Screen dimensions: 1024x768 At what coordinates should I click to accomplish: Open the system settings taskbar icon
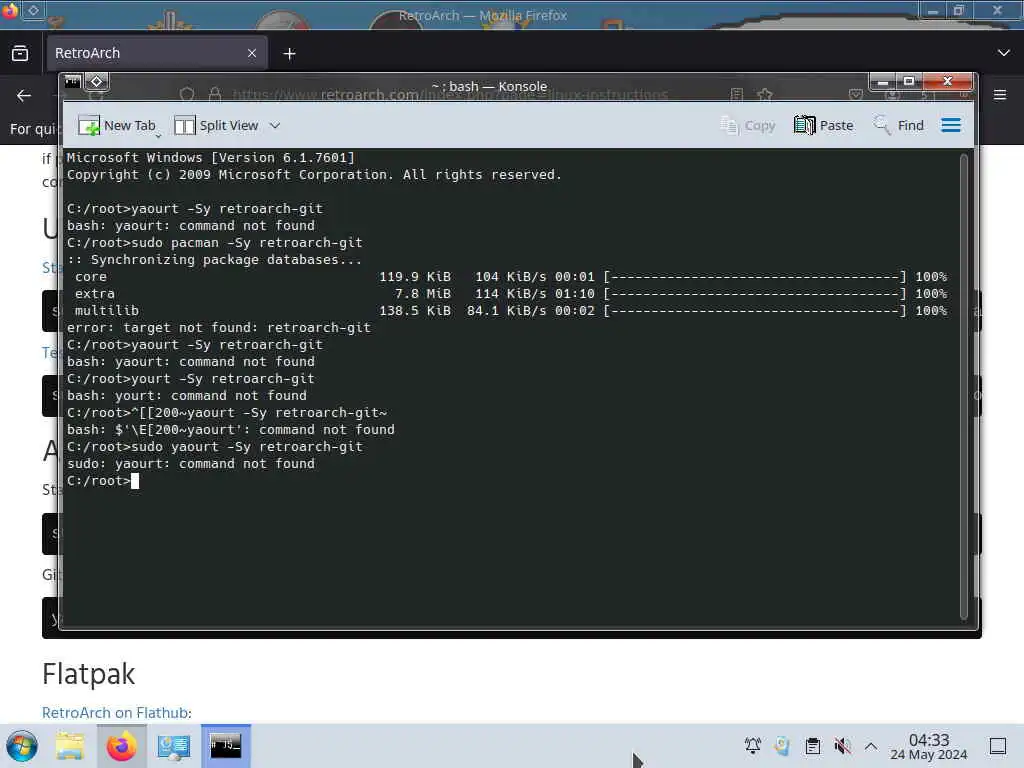tap(174, 746)
